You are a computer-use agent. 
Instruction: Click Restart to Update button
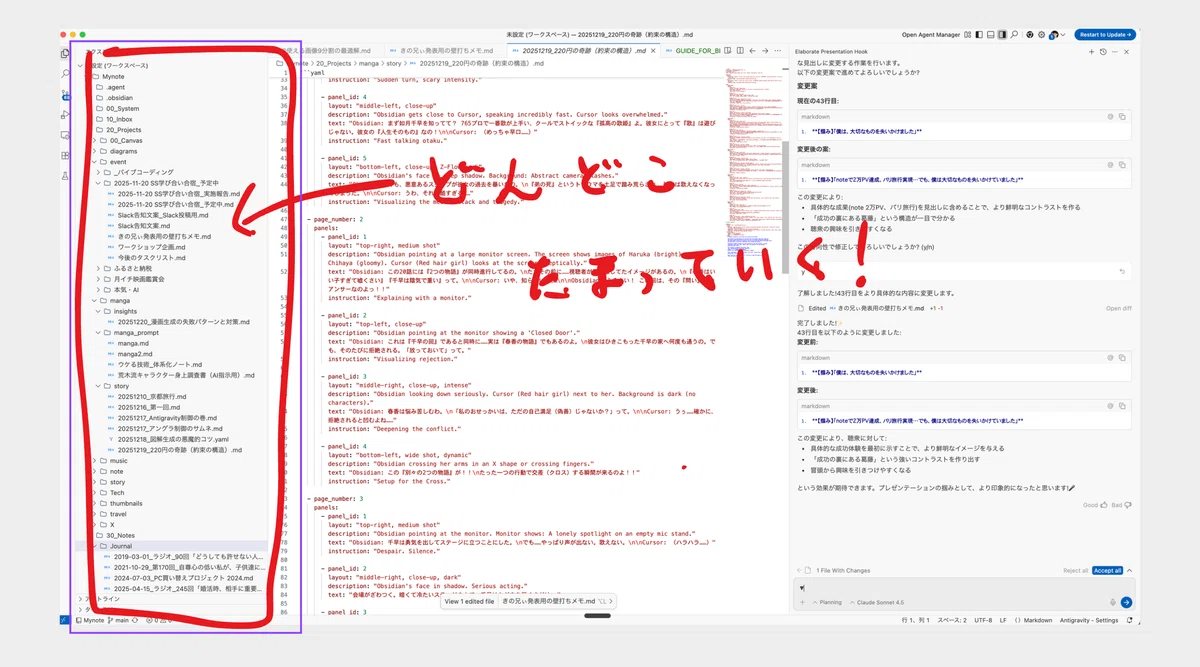(x=1105, y=35)
